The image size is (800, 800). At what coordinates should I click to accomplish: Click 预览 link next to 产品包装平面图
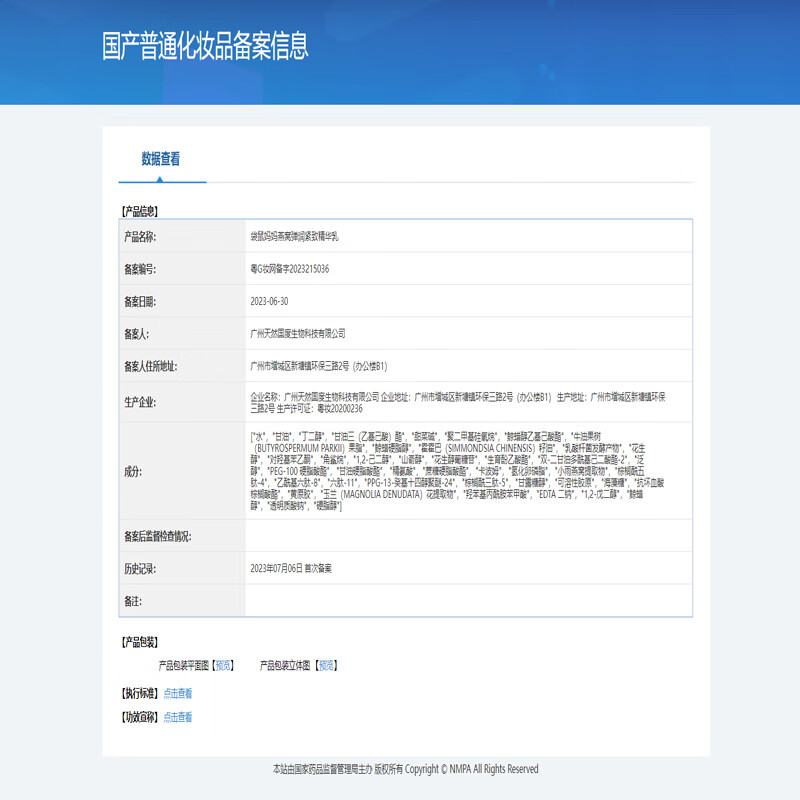tap(223, 665)
